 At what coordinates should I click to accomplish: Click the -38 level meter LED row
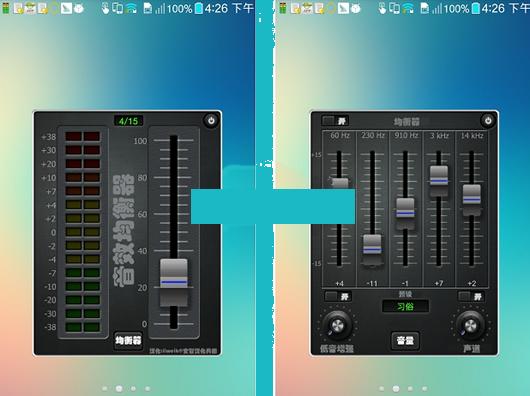[x=83, y=327]
